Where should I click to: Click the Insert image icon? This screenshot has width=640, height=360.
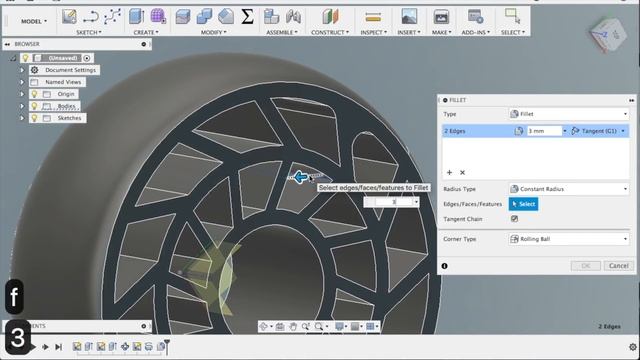tap(409, 17)
